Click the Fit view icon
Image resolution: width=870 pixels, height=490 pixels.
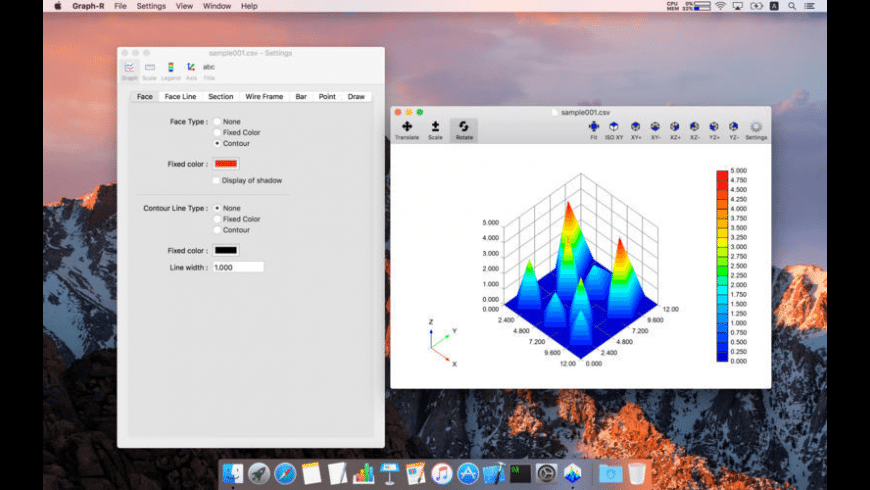click(x=593, y=129)
